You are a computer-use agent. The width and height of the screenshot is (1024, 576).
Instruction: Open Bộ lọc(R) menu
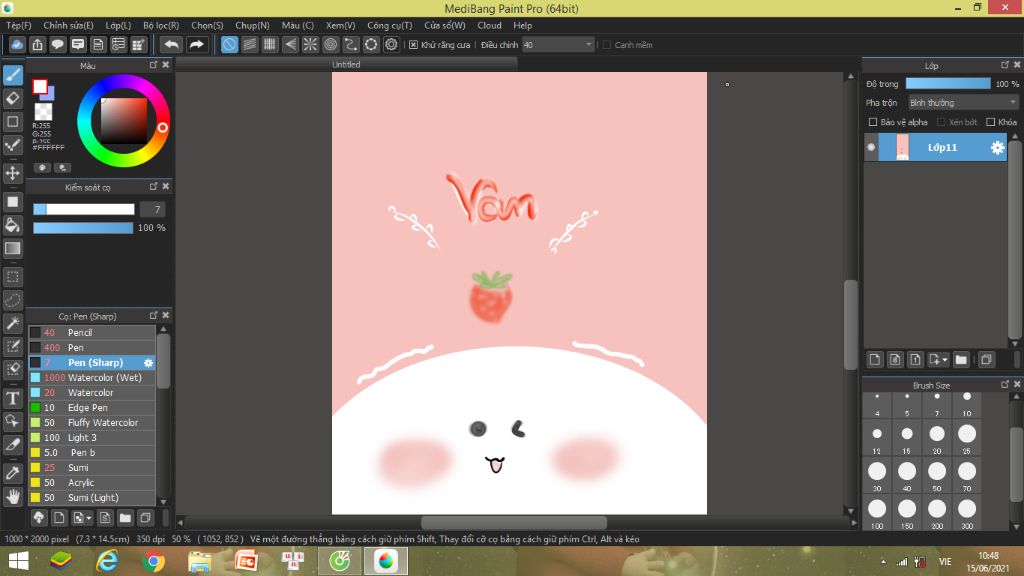coord(161,25)
